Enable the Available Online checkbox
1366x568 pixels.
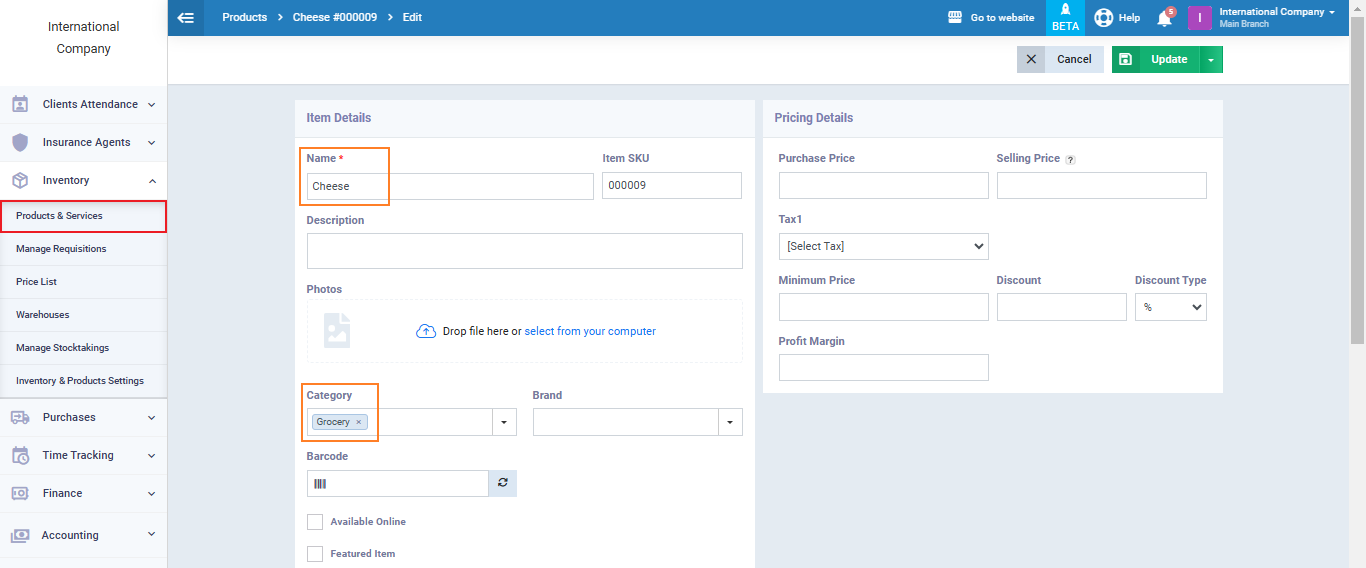click(x=315, y=522)
